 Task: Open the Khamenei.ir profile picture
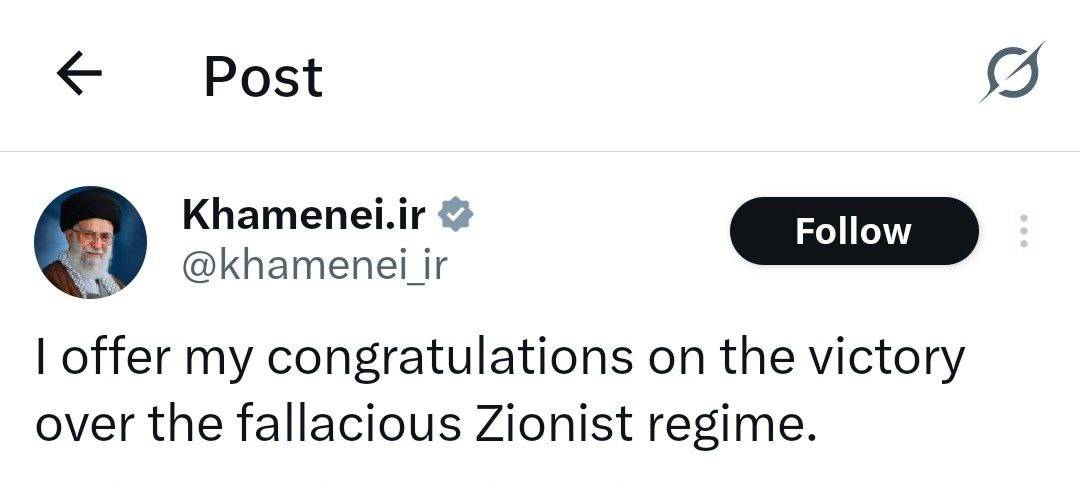(91, 242)
